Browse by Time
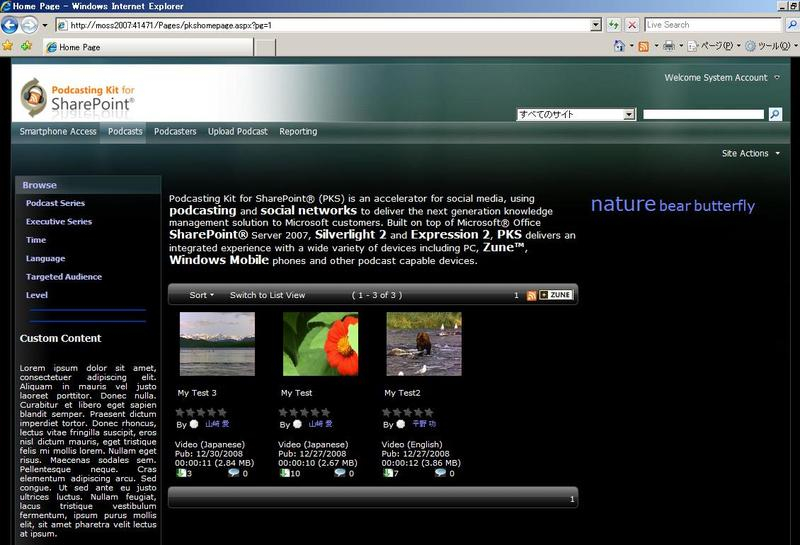The width and height of the screenshot is (800, 545). (x=36, y=240)
